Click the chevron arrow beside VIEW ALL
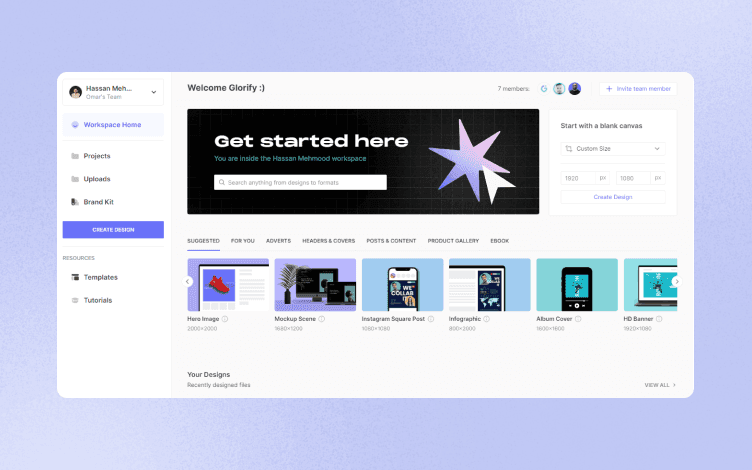 [674, 385]
